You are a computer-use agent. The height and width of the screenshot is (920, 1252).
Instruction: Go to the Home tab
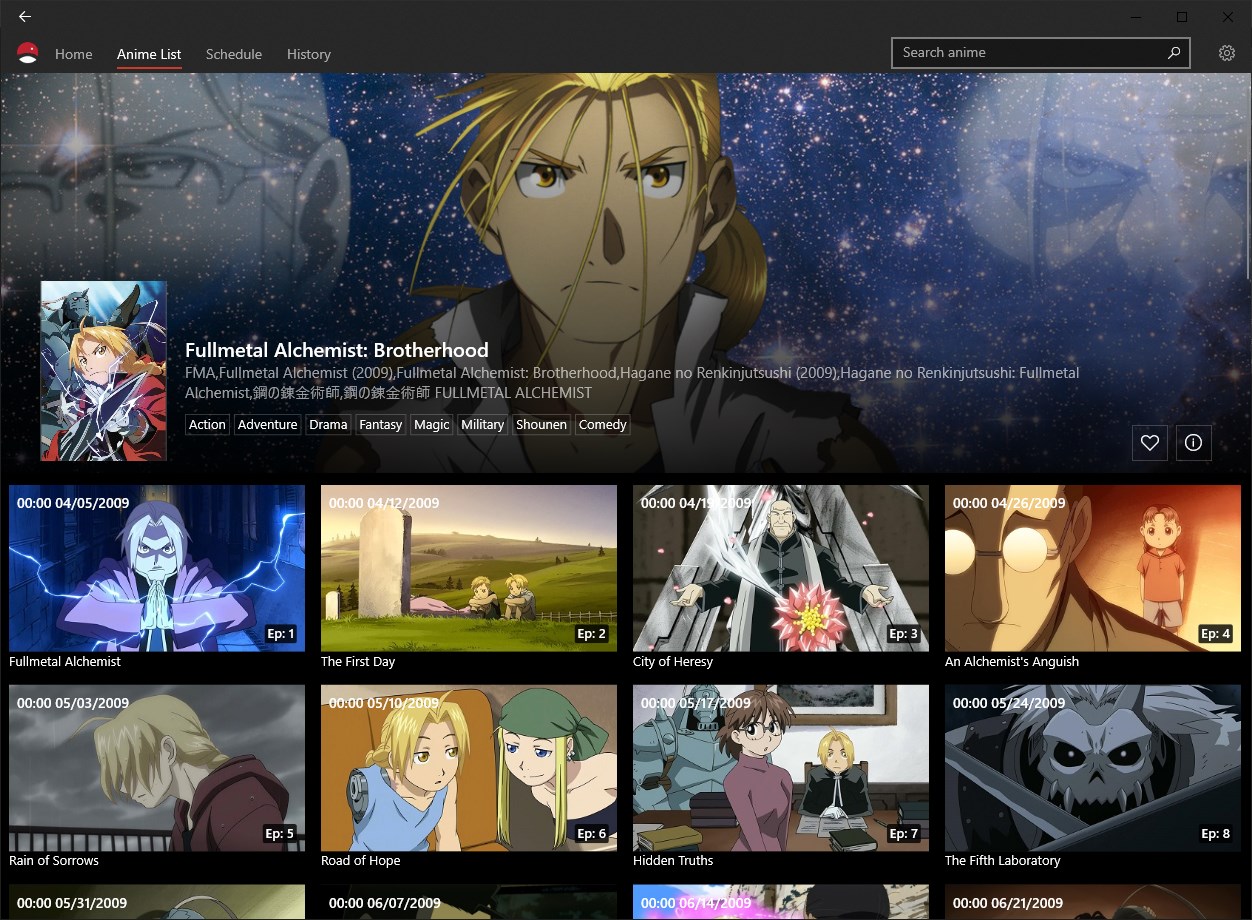coord(74,54)
